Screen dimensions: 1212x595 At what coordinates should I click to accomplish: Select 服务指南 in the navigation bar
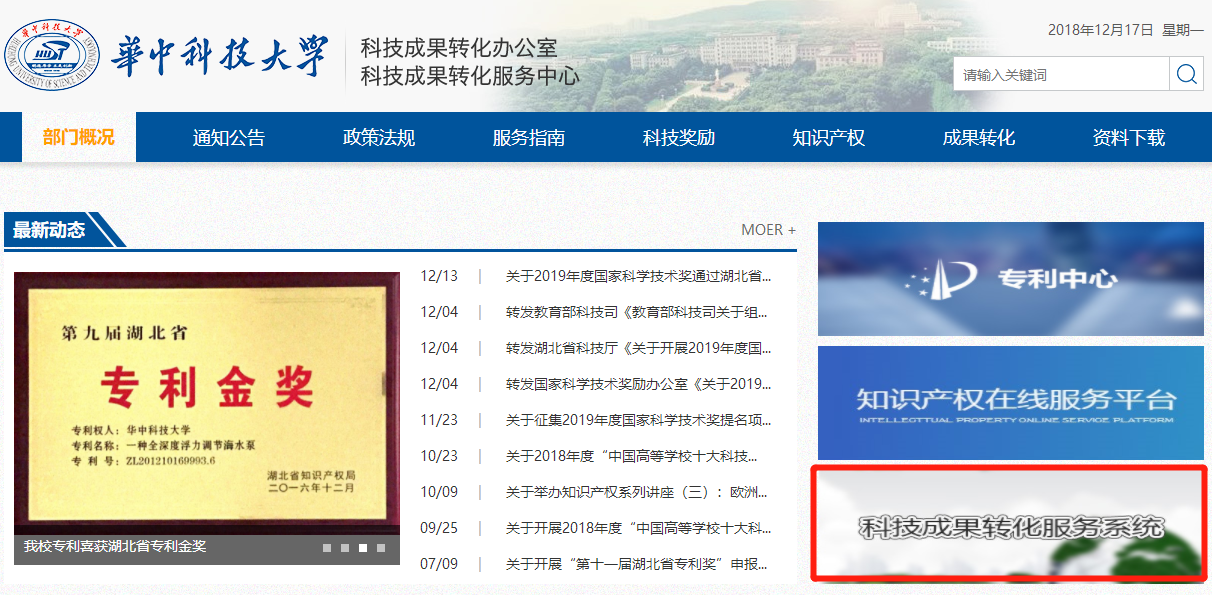click(x=529, y=138)
